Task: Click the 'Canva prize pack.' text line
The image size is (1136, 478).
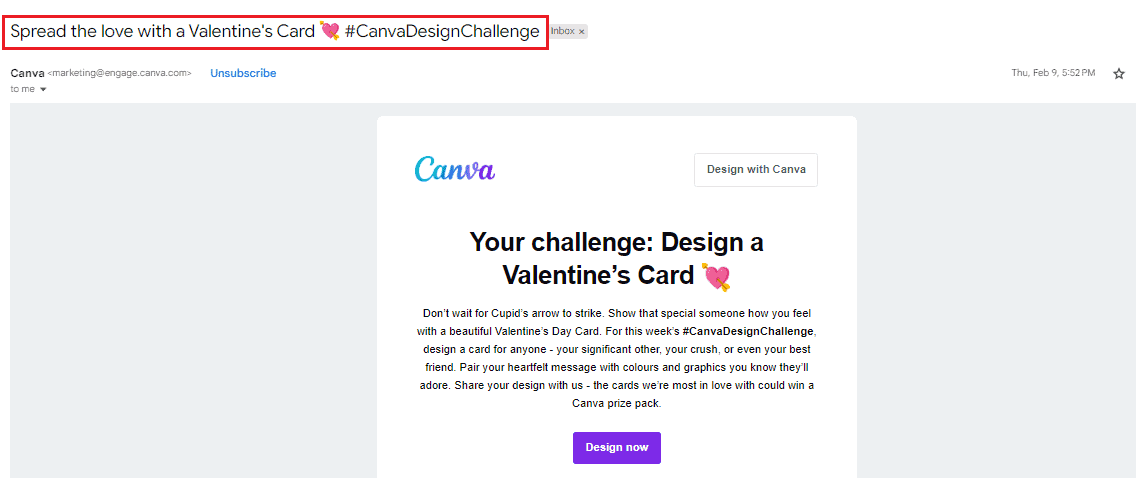Action: 617,403
